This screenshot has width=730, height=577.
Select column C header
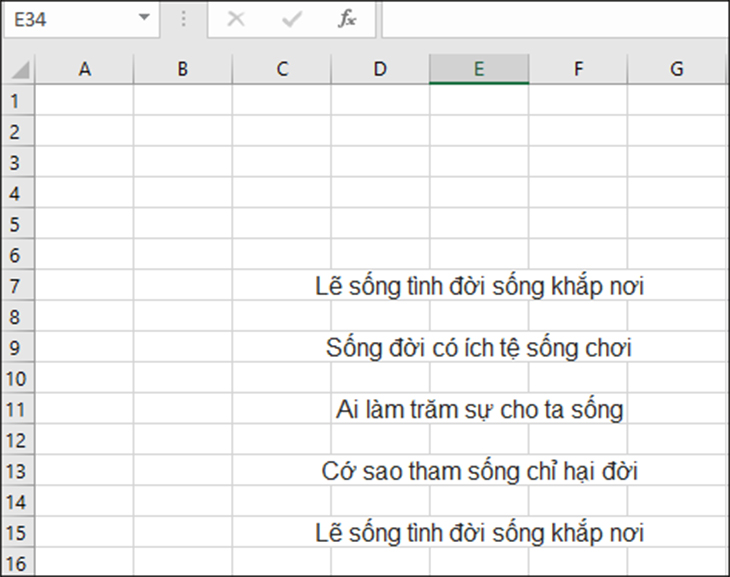click(282, 69)
